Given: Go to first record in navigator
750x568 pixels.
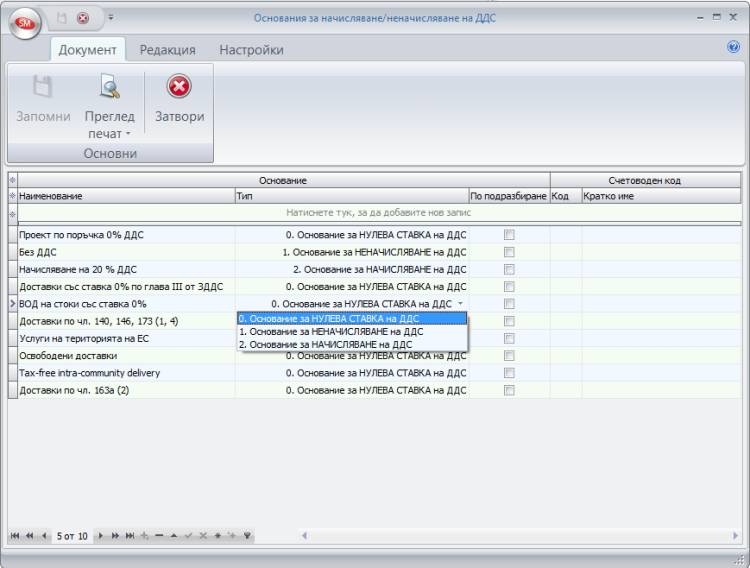Looking at the screenshot, I should 15,535.
